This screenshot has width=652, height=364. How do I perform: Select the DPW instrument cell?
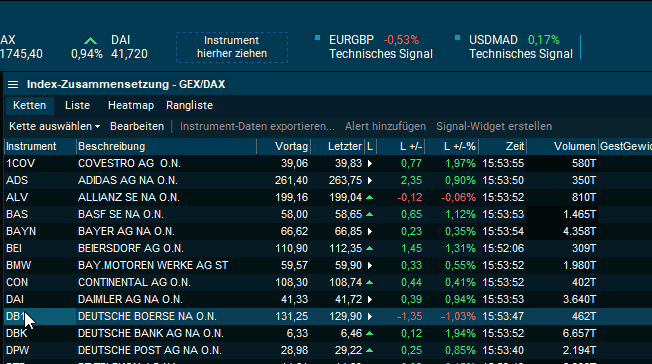[40, 351]
